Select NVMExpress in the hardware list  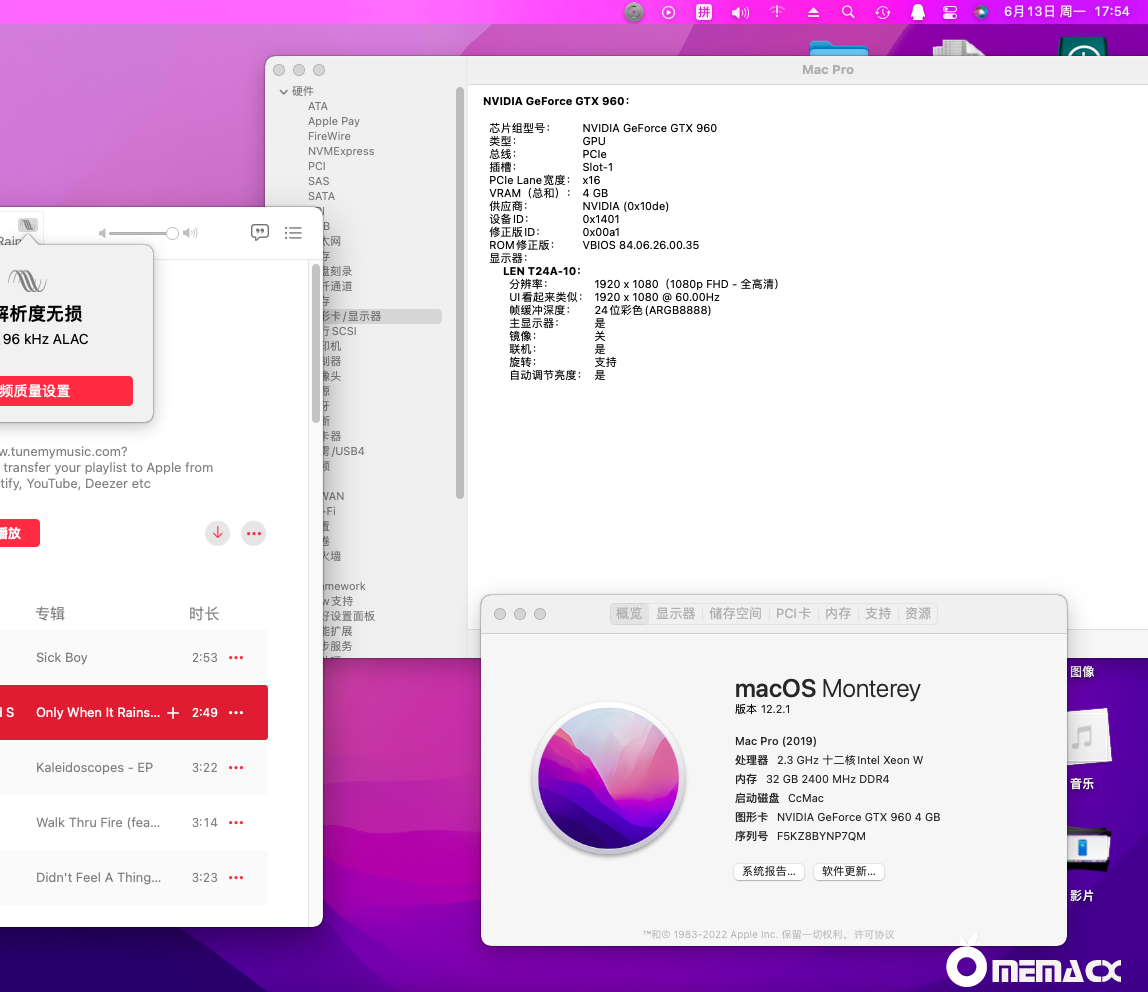(341, 152)
